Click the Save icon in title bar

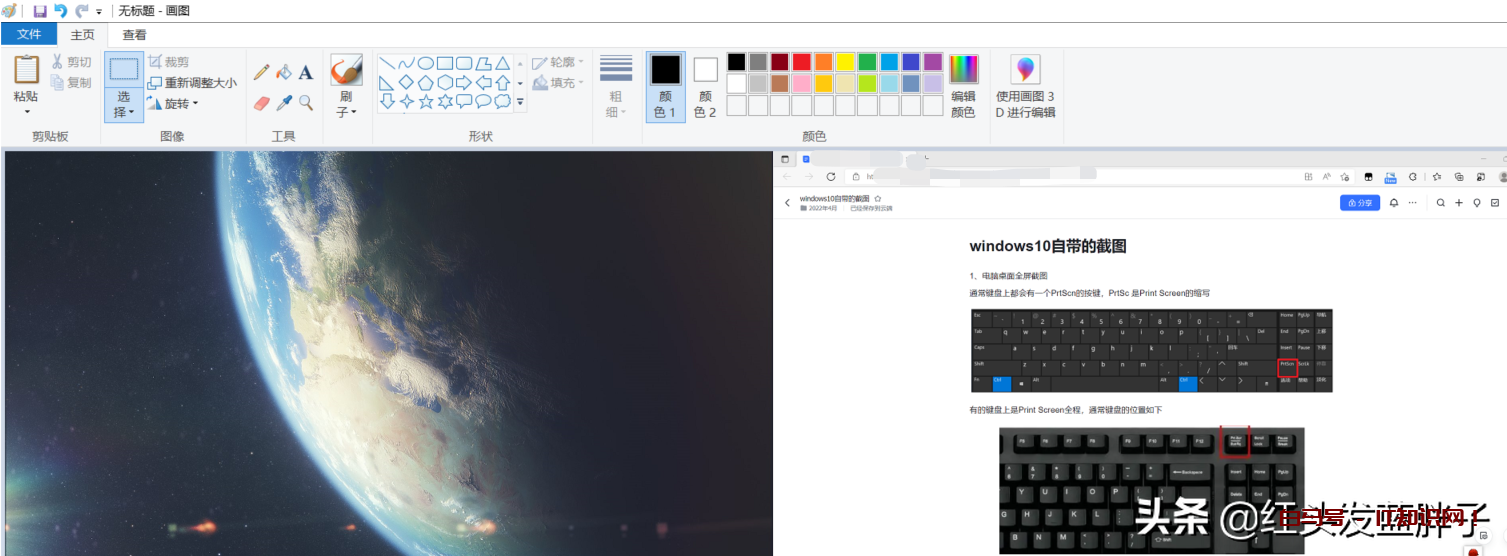40,11
